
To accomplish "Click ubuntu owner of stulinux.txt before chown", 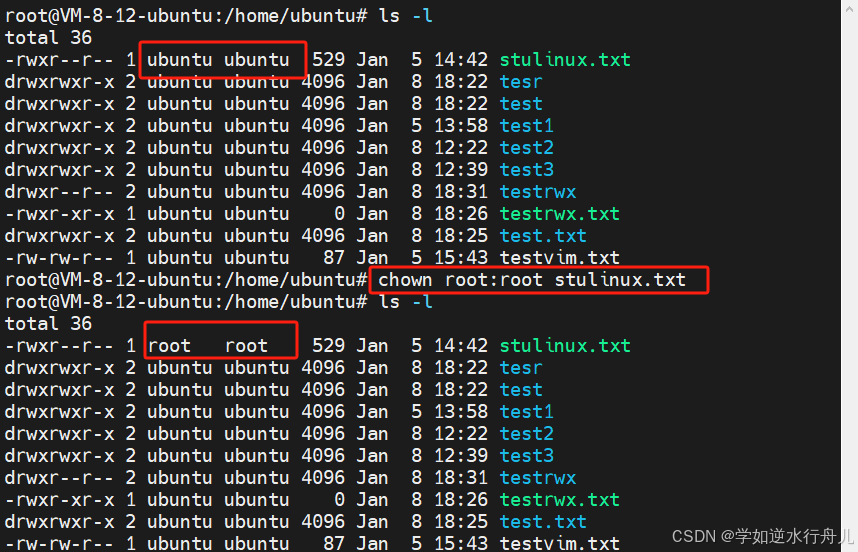I will [x=179, y=60].
